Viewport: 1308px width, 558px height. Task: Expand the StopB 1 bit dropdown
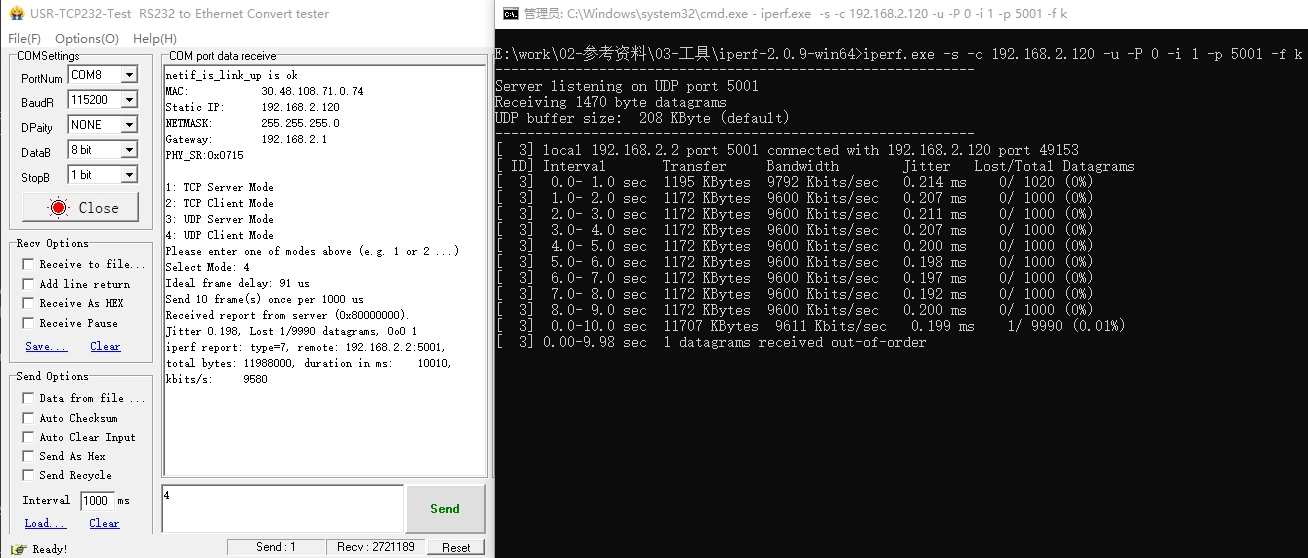tap(129, 175)
